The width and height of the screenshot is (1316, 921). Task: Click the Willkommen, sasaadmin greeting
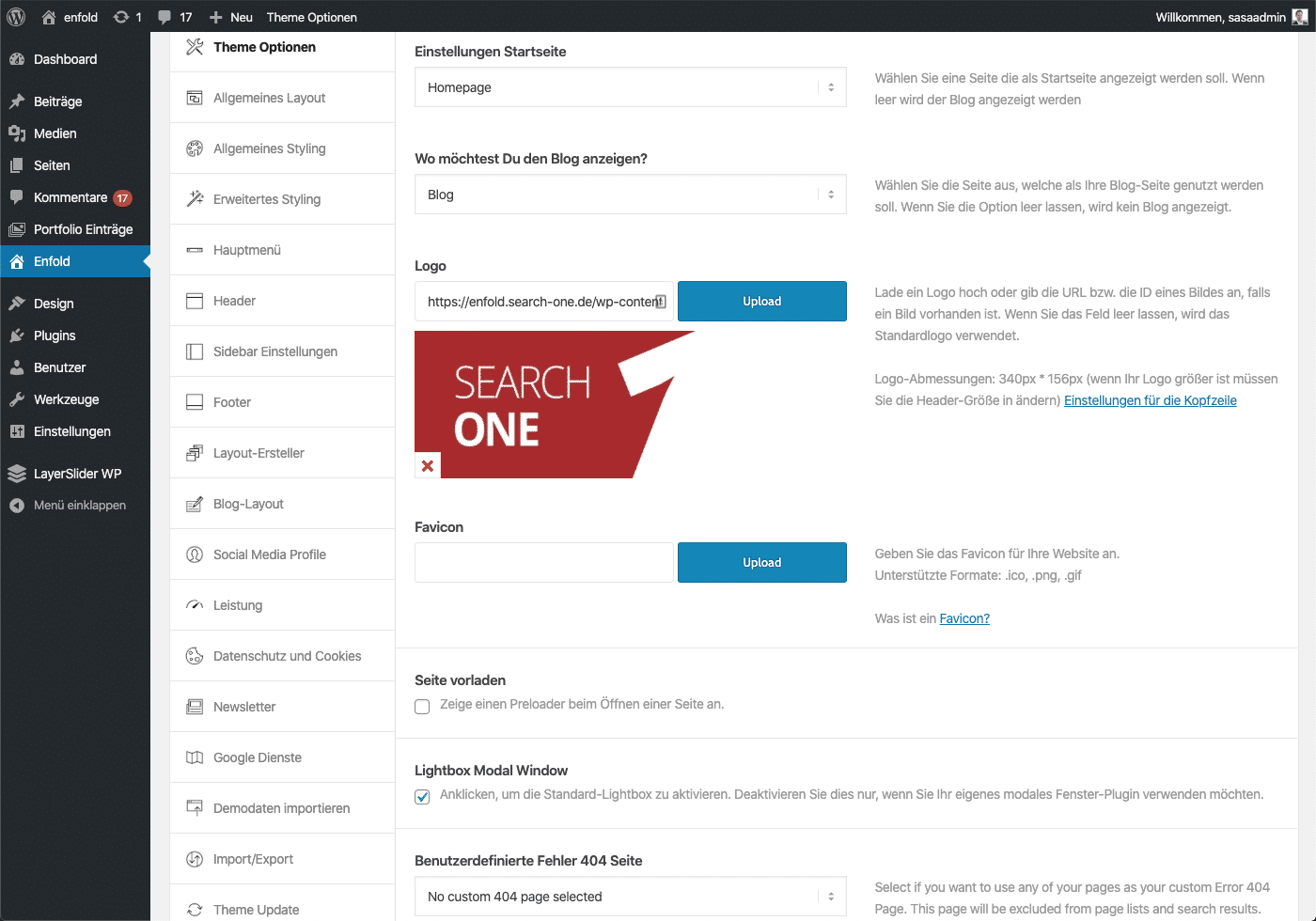(x=1220, y=17)
